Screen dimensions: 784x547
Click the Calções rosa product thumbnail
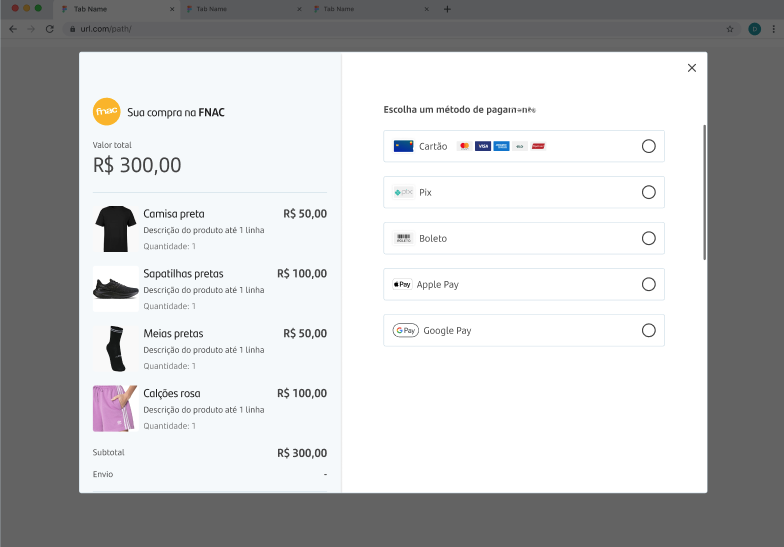click(x=116, y=408)
